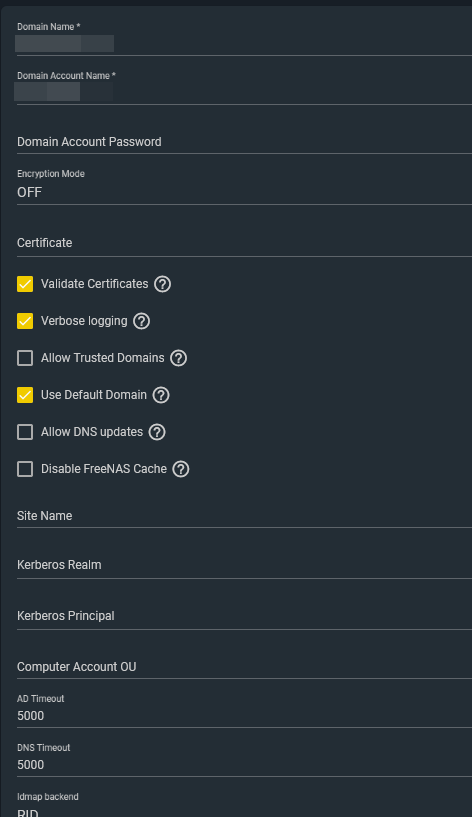Open help for Validate Certificates
The image size is (472, 817).
coord(163,284)
